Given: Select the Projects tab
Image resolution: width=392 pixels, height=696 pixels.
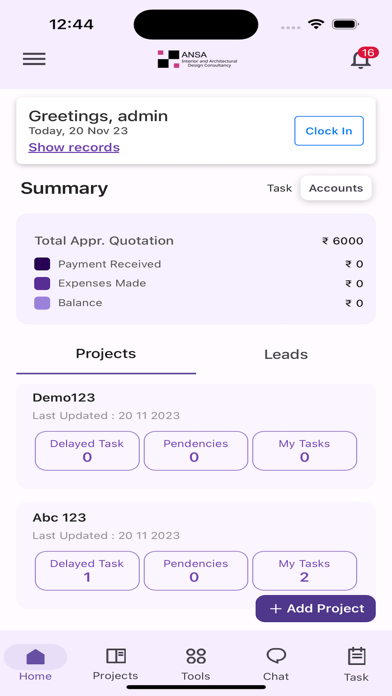Looking at the screenshot, I should pyautogui.click(x=106, y=354).
